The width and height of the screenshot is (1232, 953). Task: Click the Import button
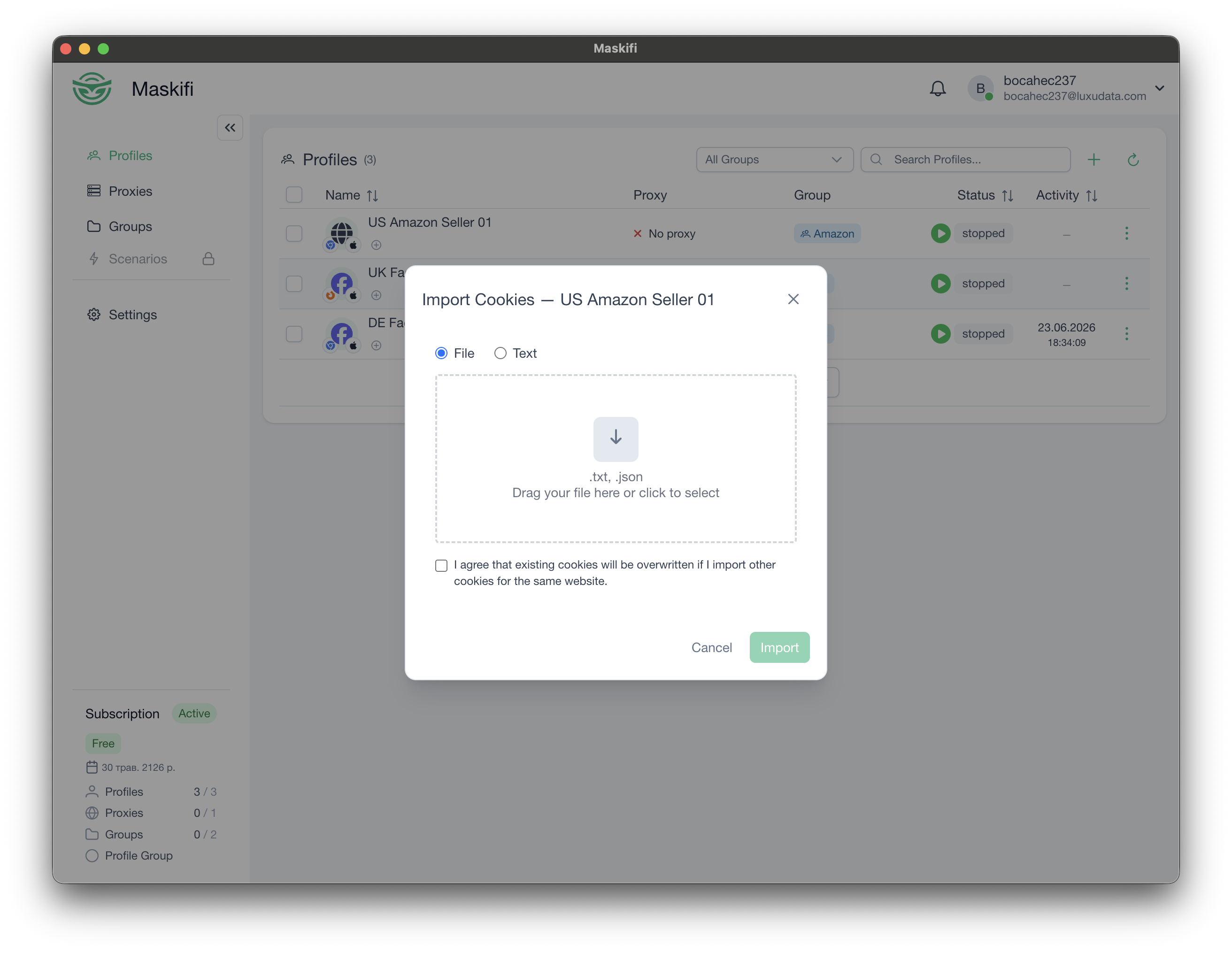pos(779,647)
